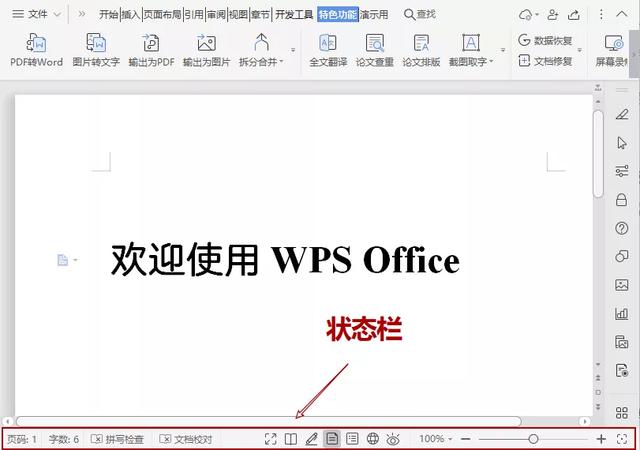This screenshot has width=640, height=450.
Task: Open the 拆分合并 tool
Action: point(261,50)
